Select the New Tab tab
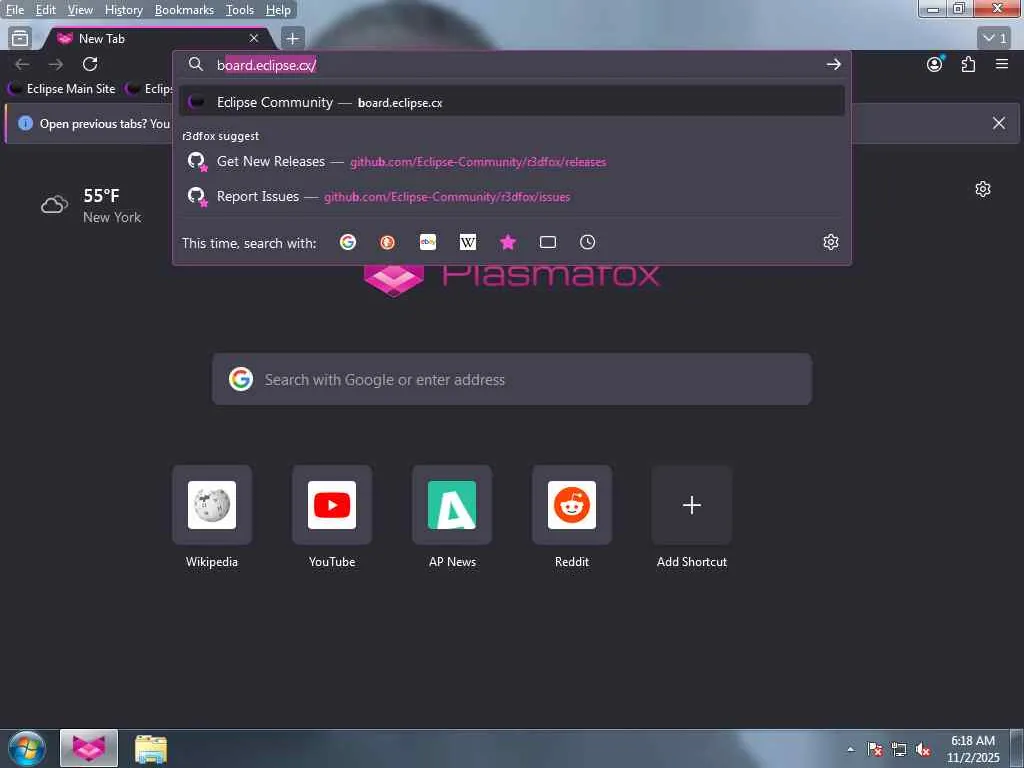 pyautogui.click(x=157, y=39)
